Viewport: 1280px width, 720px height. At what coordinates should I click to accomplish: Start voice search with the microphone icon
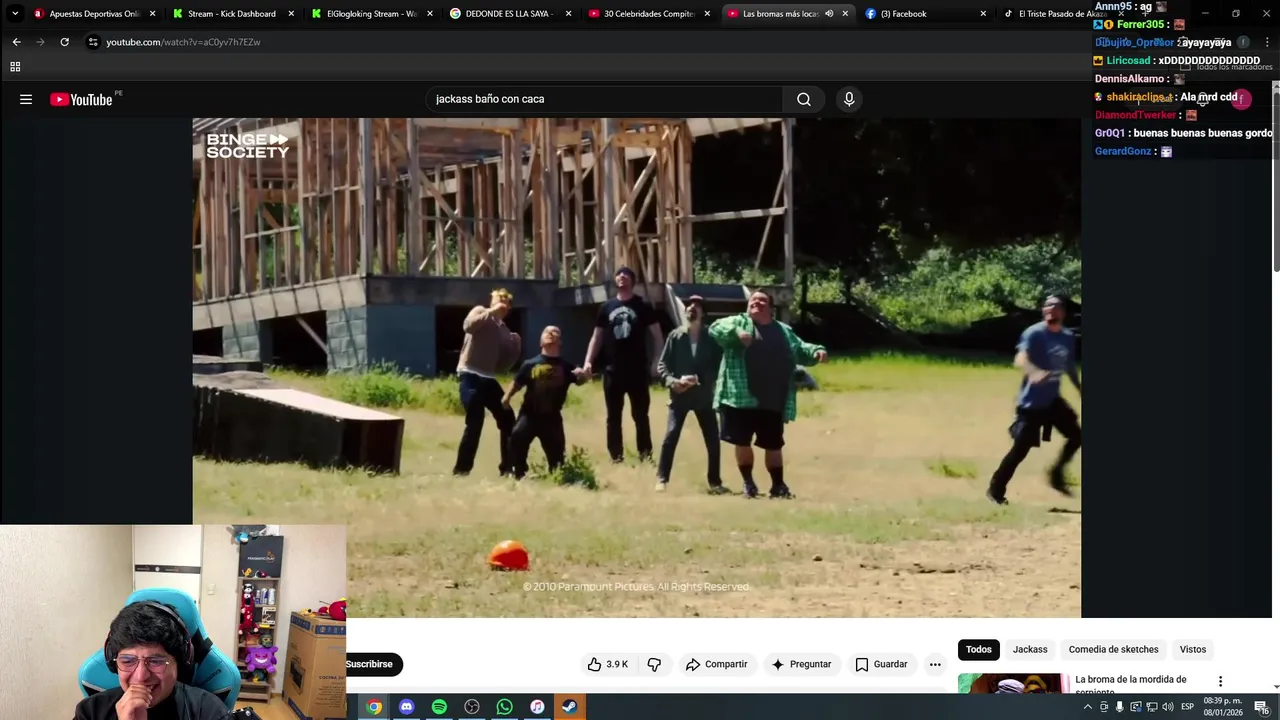coord(849,99)
